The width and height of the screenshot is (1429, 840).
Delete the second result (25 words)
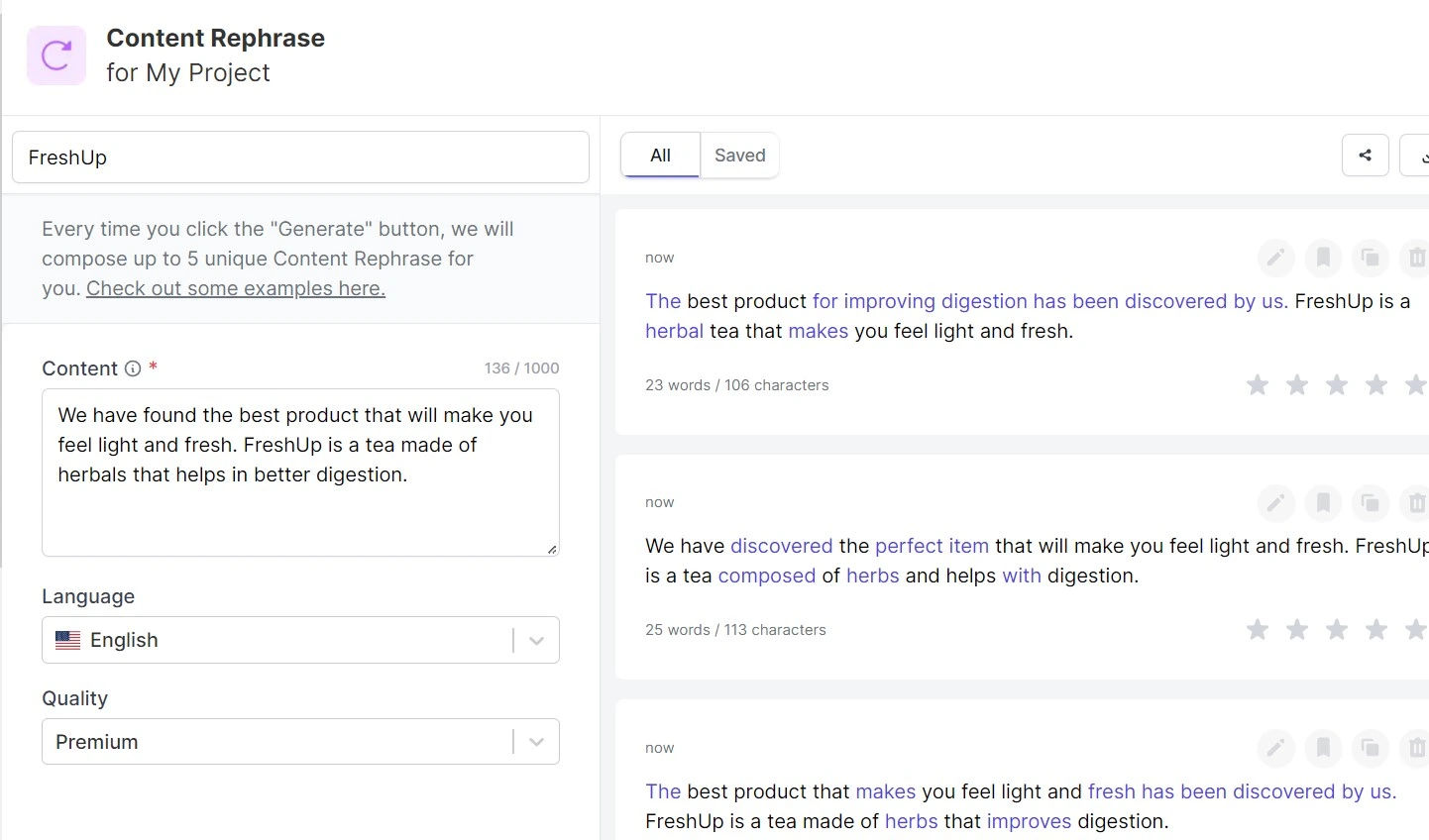click(x=1416, y=503)
